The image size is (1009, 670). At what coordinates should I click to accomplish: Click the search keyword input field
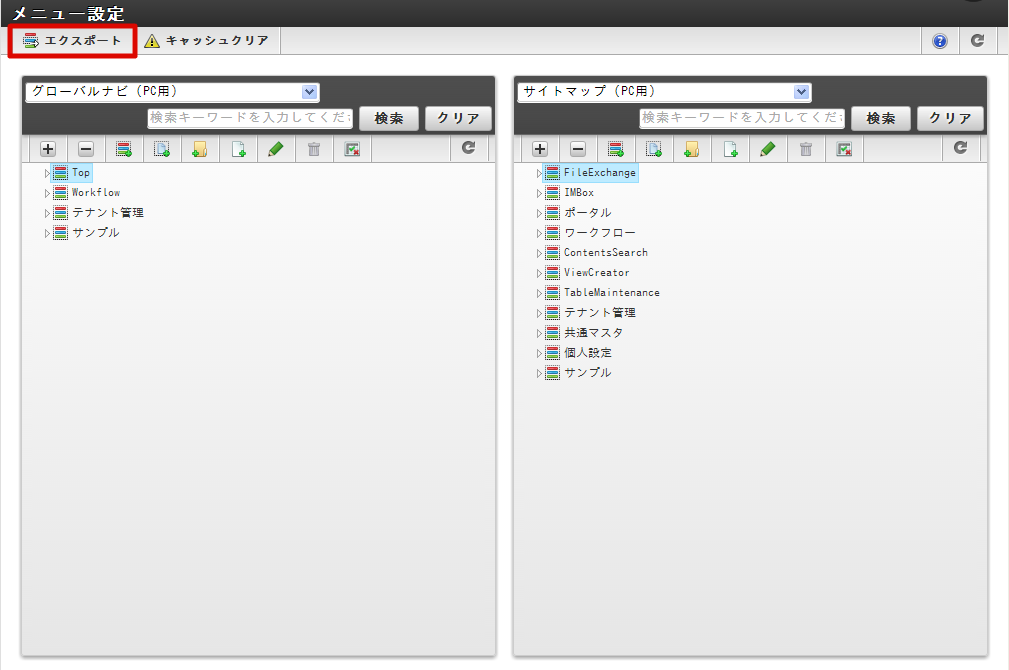pos(250,118)
